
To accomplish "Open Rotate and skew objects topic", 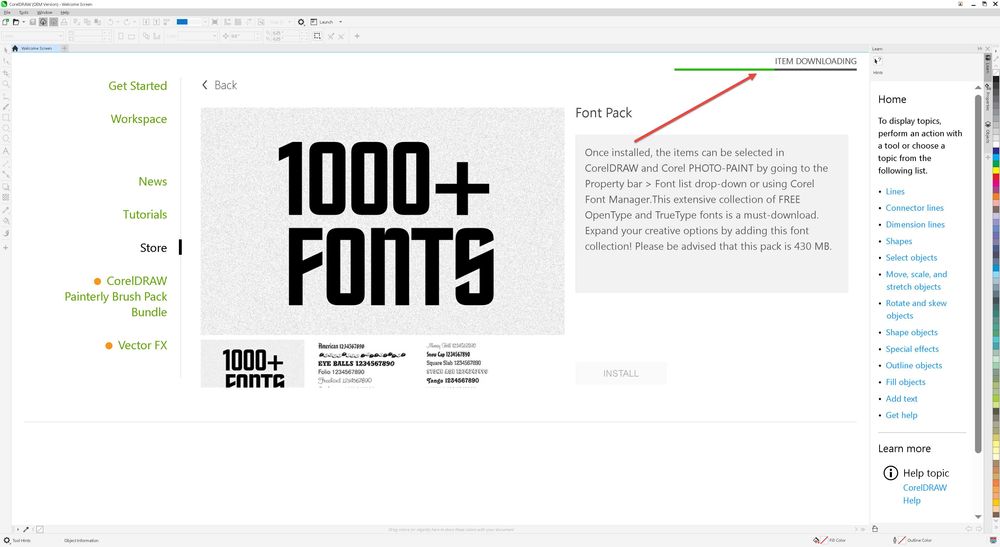I will [916, 309].
